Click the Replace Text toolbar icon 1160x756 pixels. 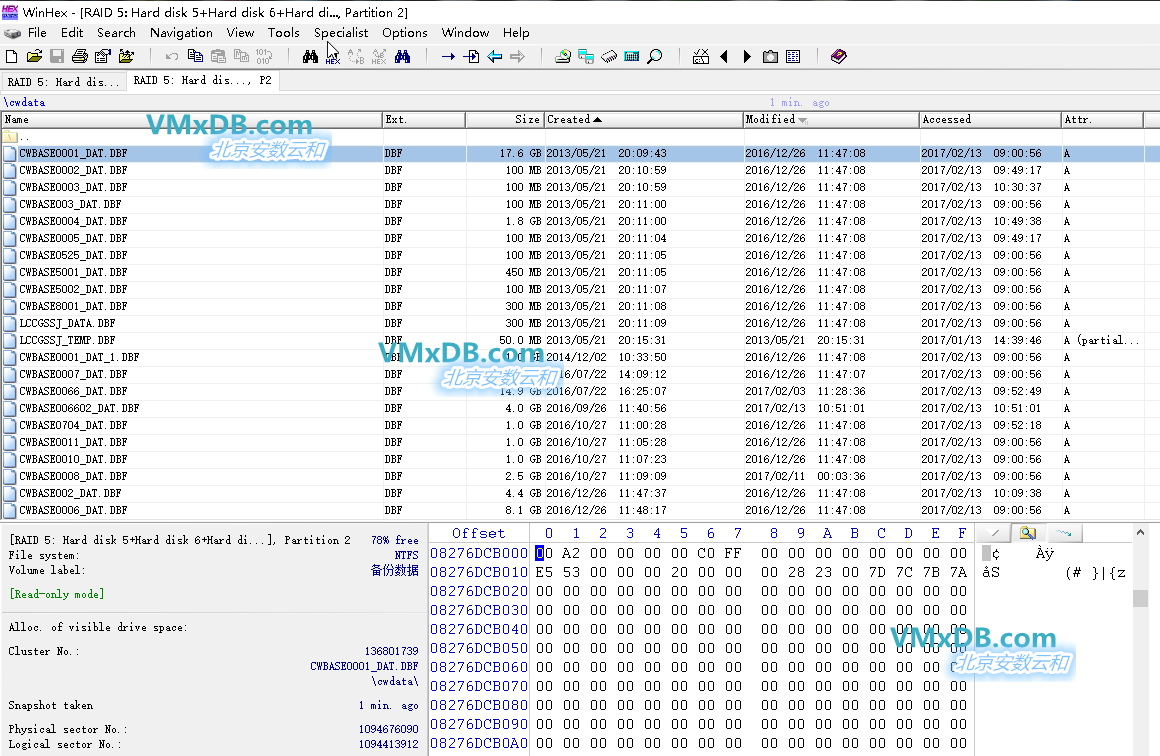click(x=356, y=56)
